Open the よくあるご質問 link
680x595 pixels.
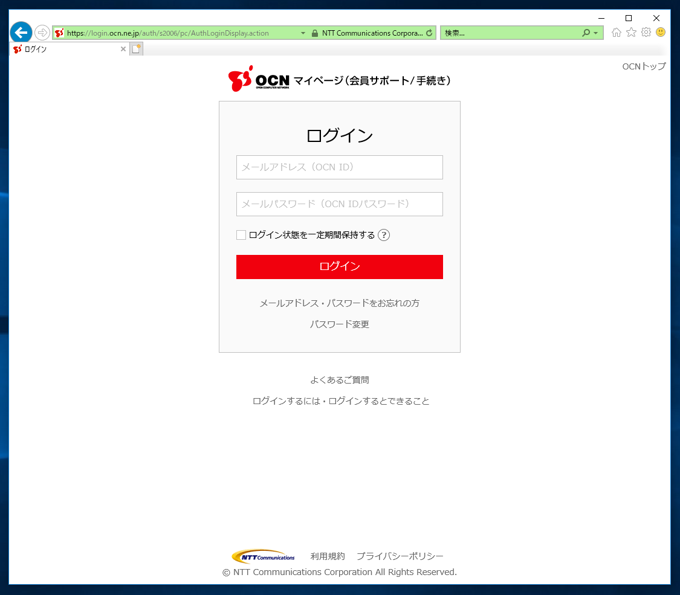[340, 380]
